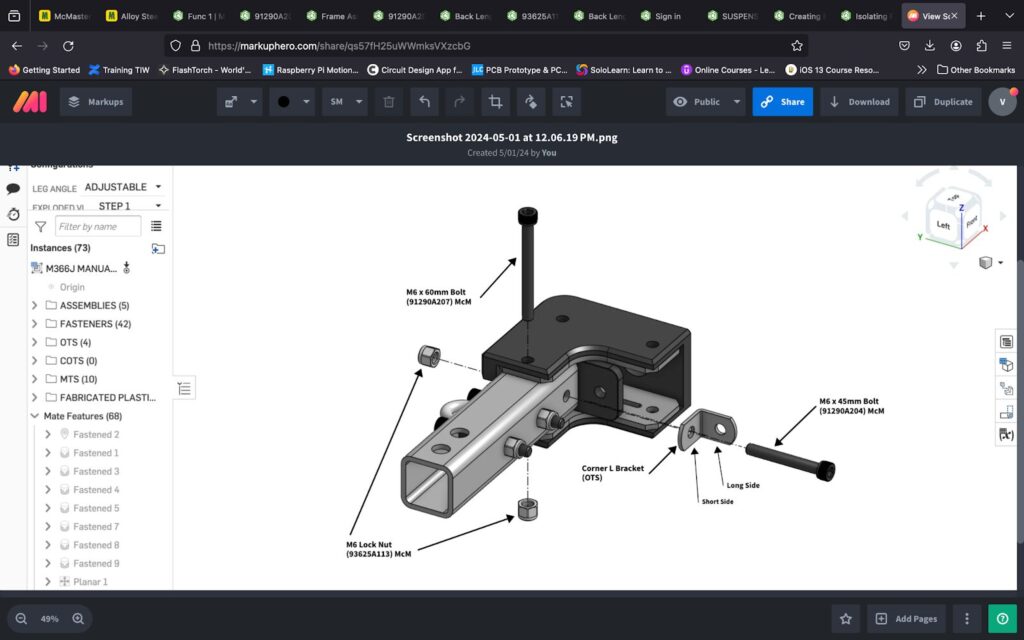Open the markup tool selector dropdown
Image resolution: width=1024 pixels, height=640 pixels.
240,102
